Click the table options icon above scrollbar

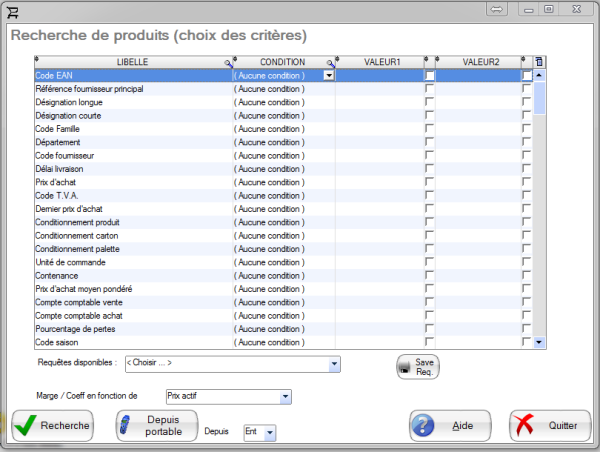click(x=539, y=62)
